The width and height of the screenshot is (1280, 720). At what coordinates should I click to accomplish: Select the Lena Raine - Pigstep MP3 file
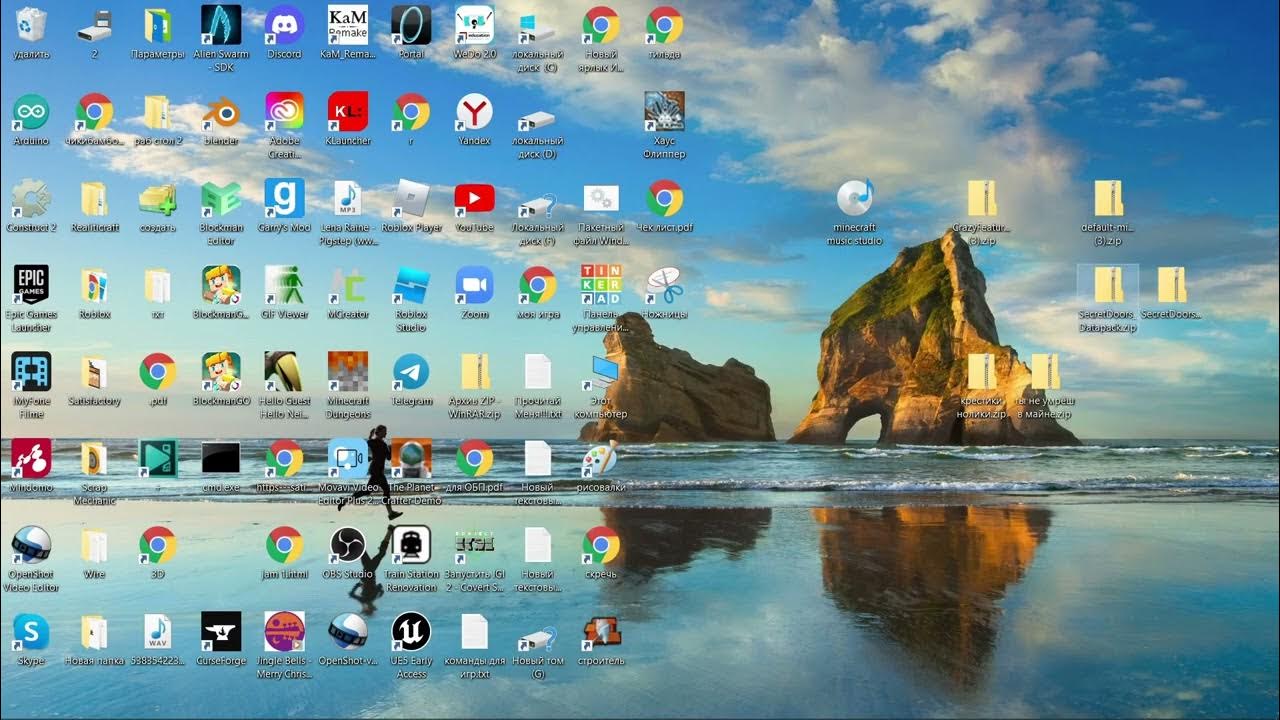coord(347,198)
